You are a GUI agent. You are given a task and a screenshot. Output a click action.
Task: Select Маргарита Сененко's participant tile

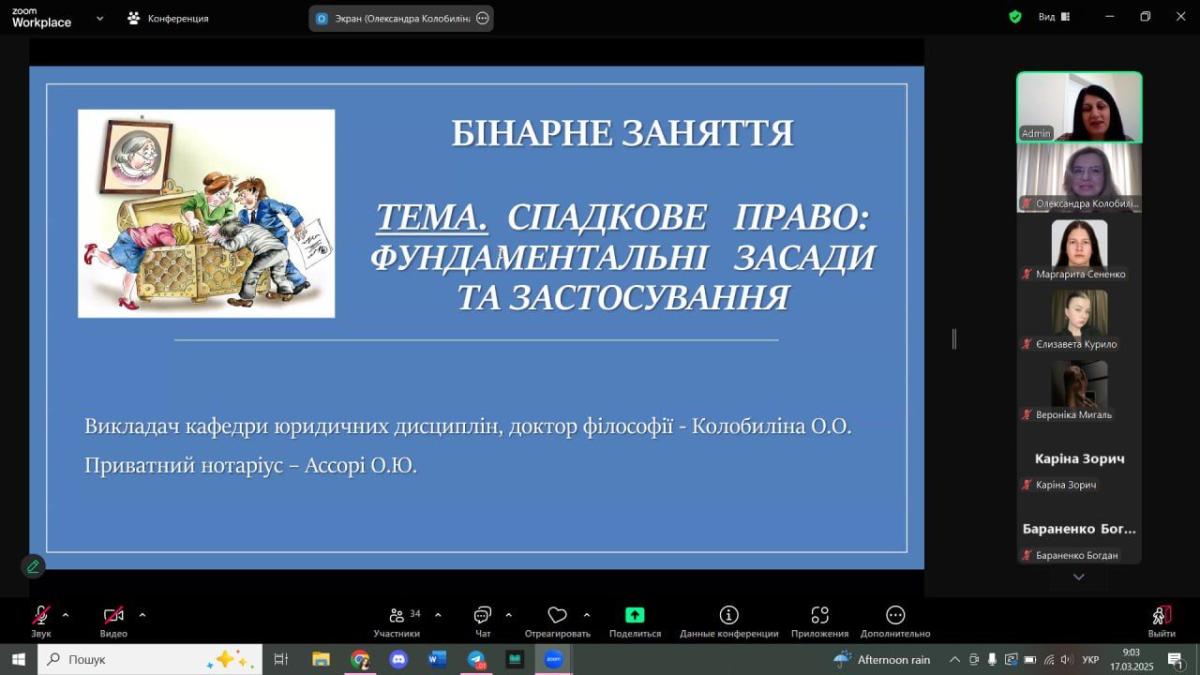pyautogui.click(x=1079, y=249)
